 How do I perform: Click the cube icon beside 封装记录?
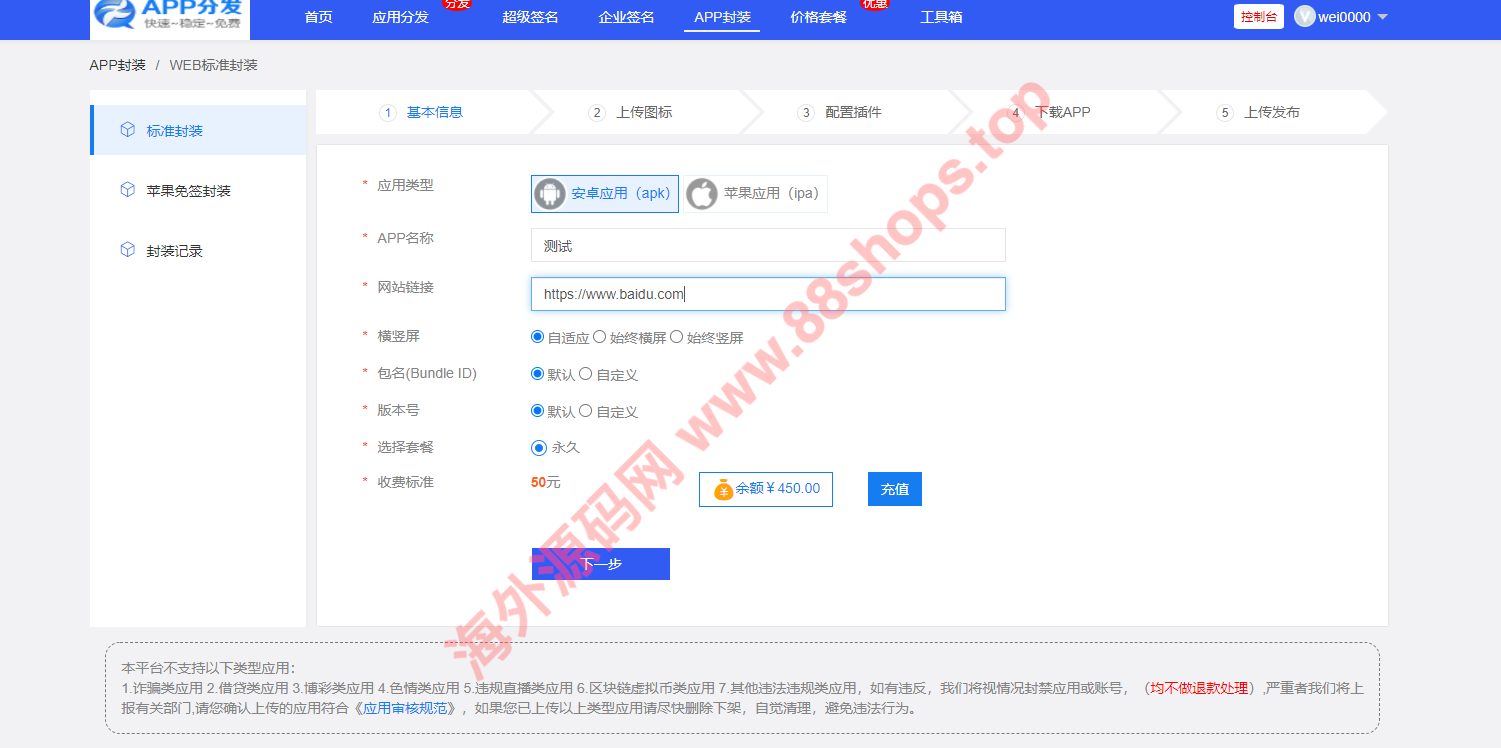coord(127,250)
